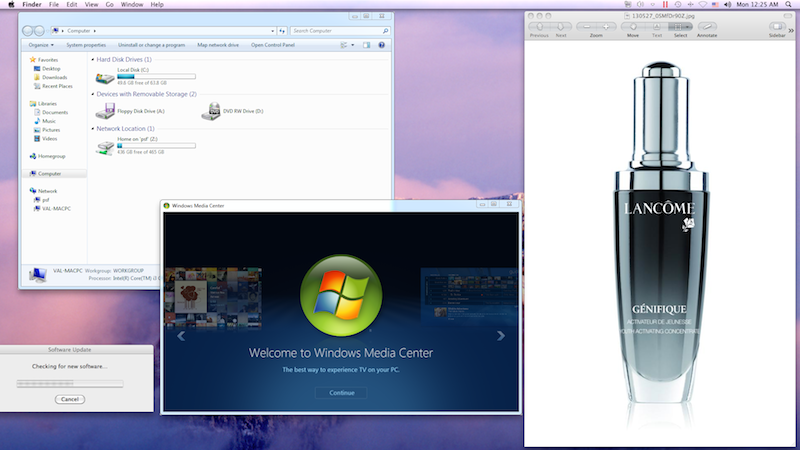Click right arrow in Windows Media Center
Viewport: 800px width, 450px height.
[501, 336]
